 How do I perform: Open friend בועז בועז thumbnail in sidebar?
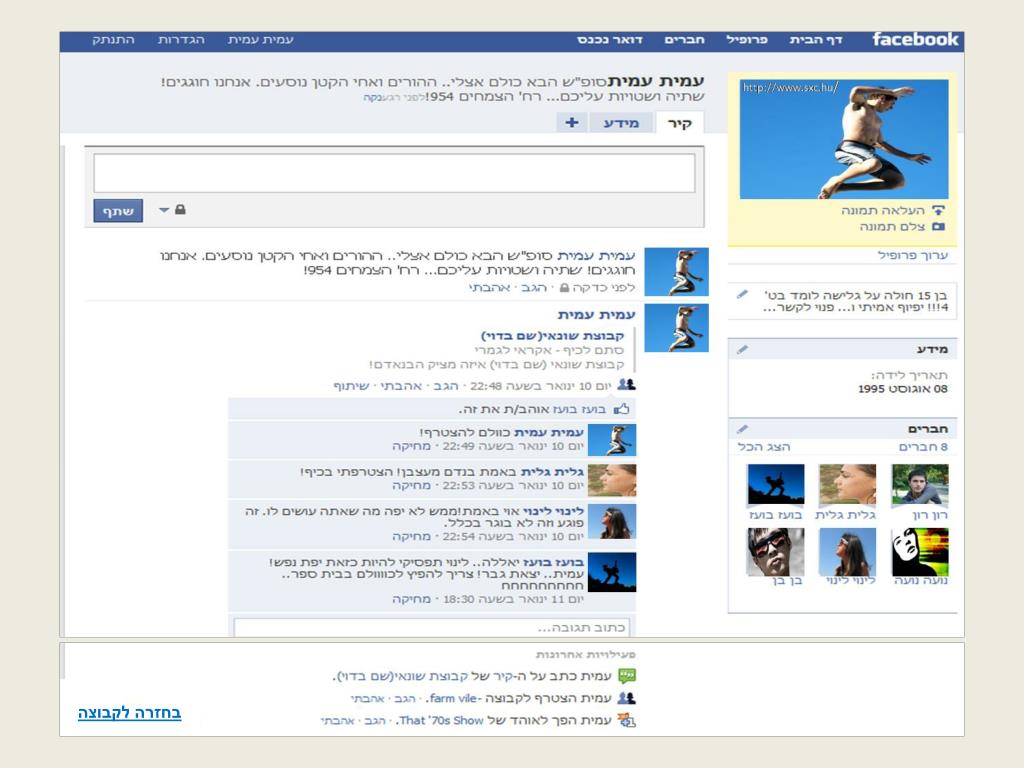(x=776, y=484)
